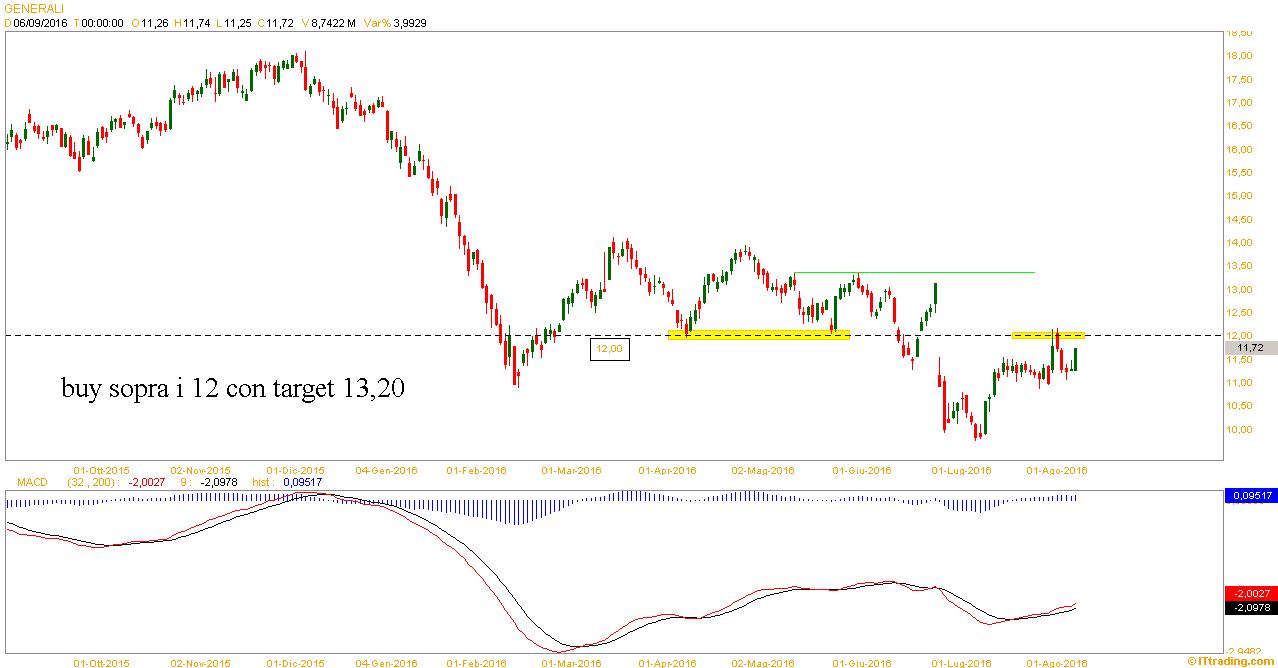Click the 10,00 level on price axis
1278x668 pixels.
tap(1239, 430)
